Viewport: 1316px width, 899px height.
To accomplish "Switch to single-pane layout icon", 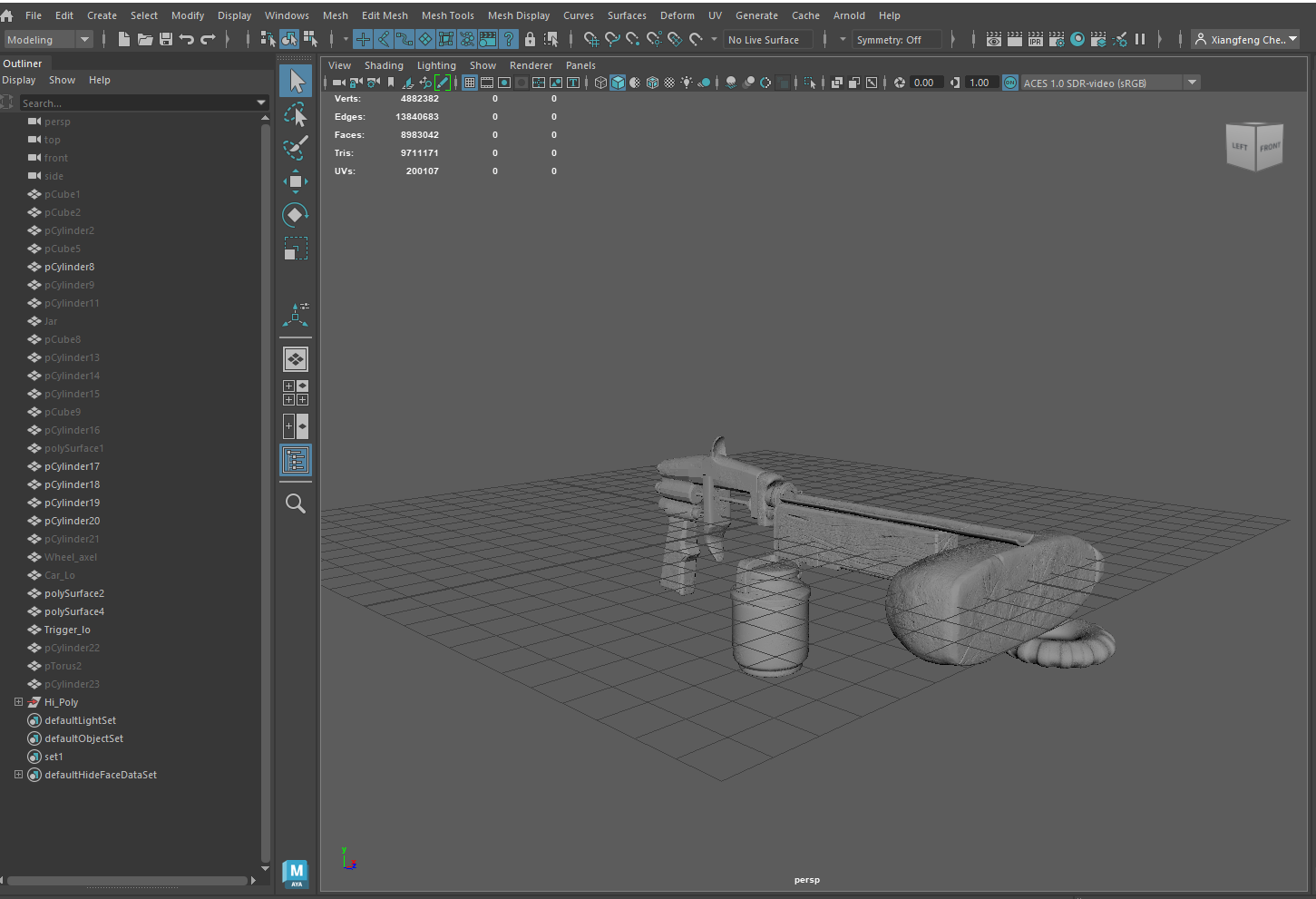I will tap(296, 359).
